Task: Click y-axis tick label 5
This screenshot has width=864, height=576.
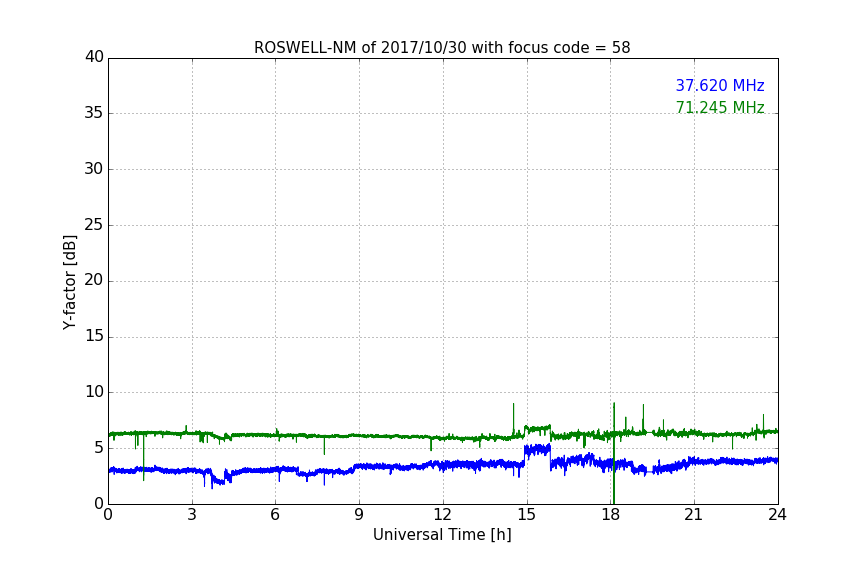Action: point(99,448)
